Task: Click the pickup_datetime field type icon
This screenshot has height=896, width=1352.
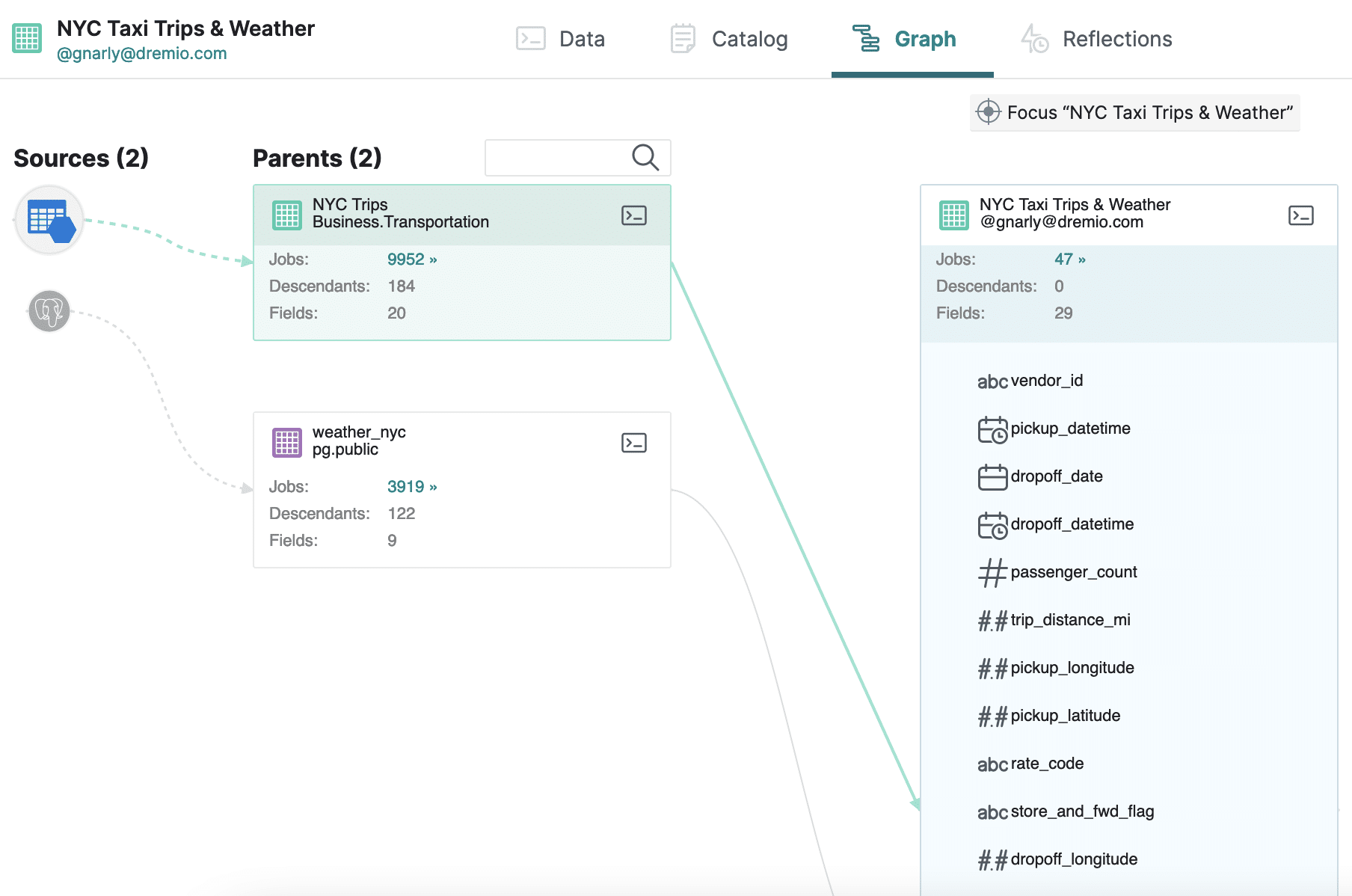Action: click(x=992, y=429)
